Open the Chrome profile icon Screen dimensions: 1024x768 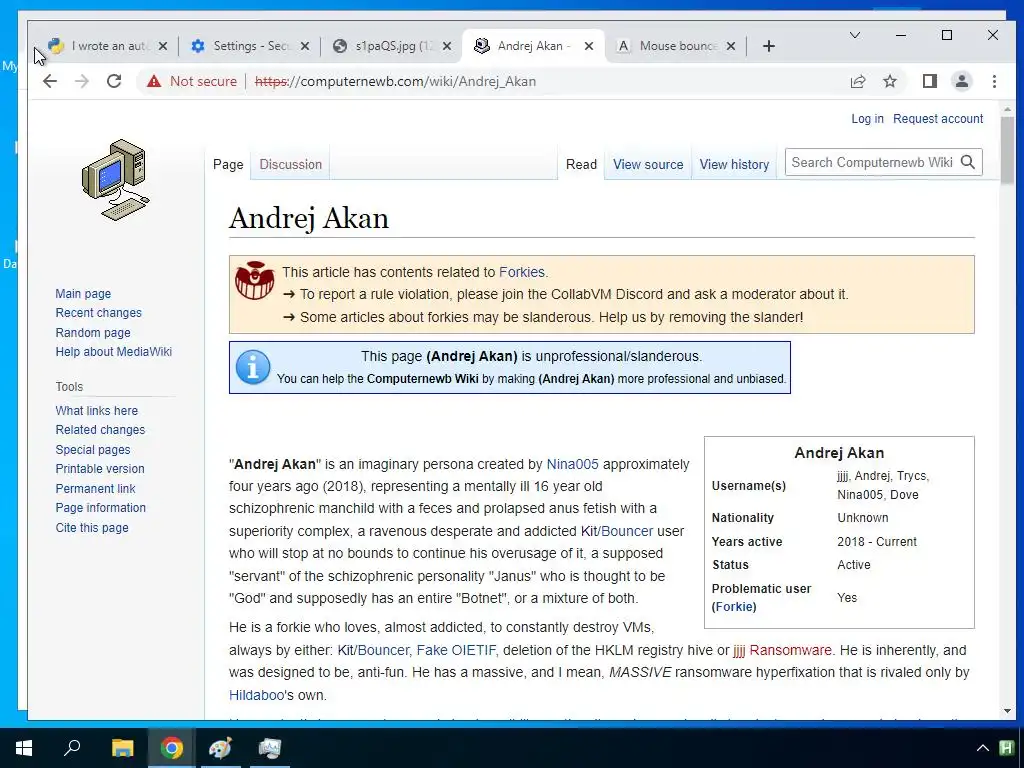pos(961,81)
